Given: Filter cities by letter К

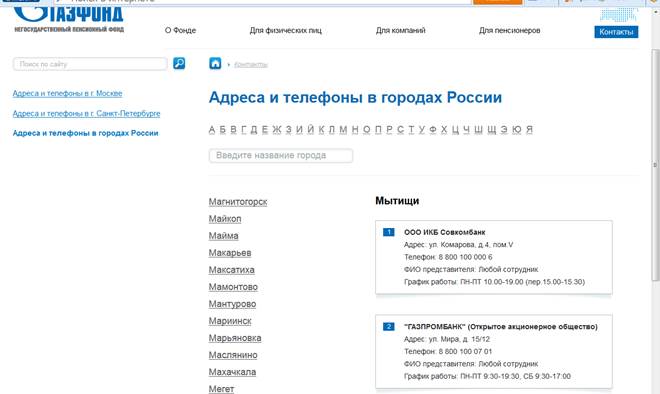Looking at the screenshot, I should click(322, 130).
